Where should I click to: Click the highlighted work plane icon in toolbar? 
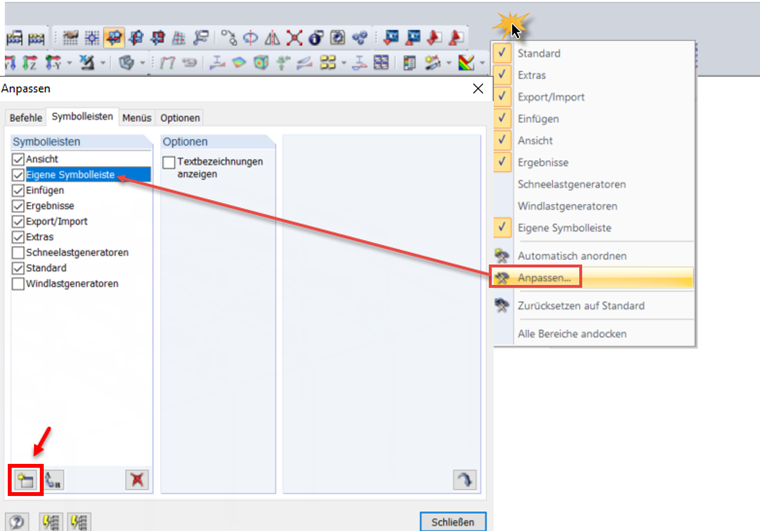pyautogui.click(x=114, y=37)
